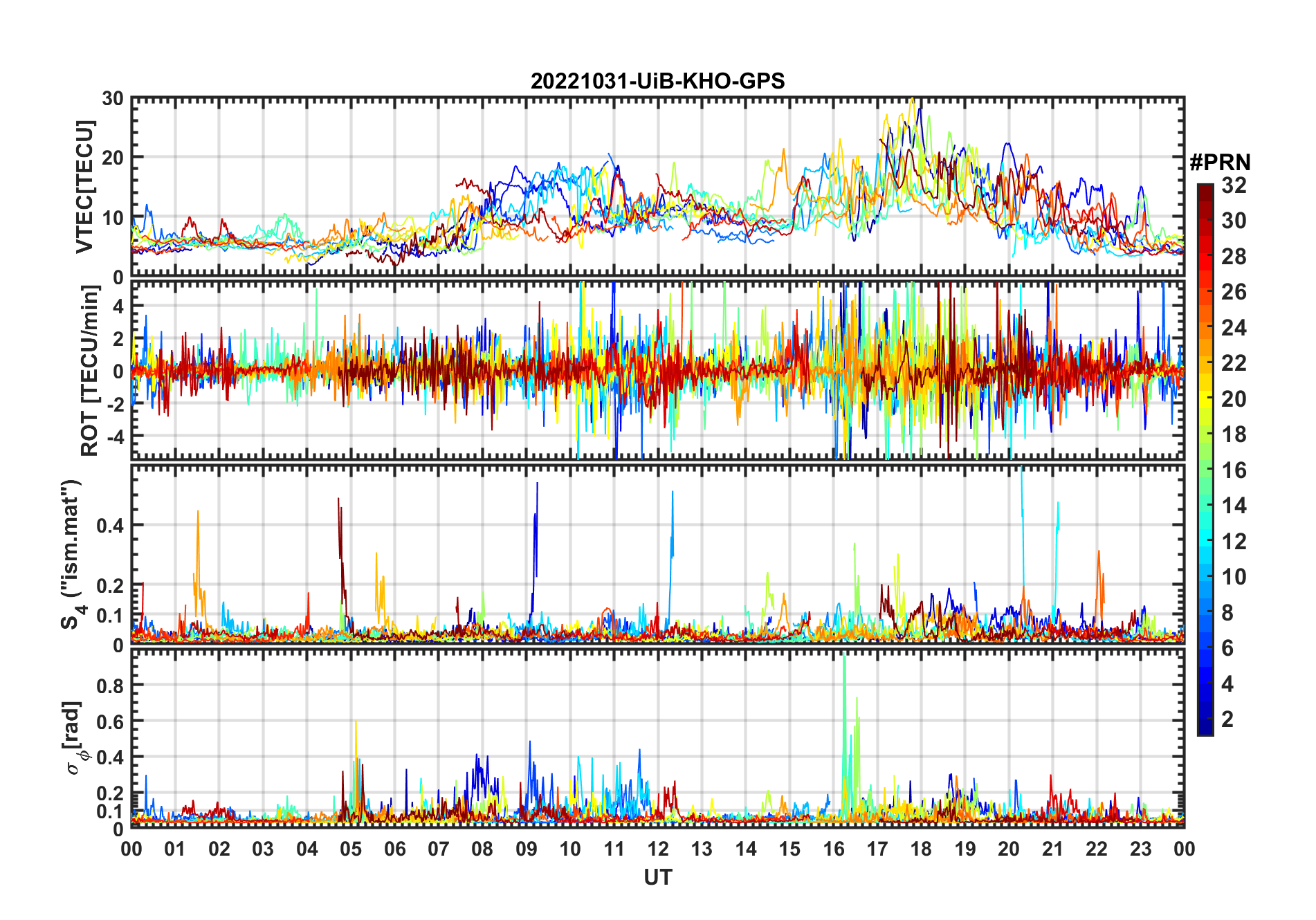Click sigma-phi axis tick label 0.8
The height and width of the screenshot is (920, 1316).
[110, 686]
